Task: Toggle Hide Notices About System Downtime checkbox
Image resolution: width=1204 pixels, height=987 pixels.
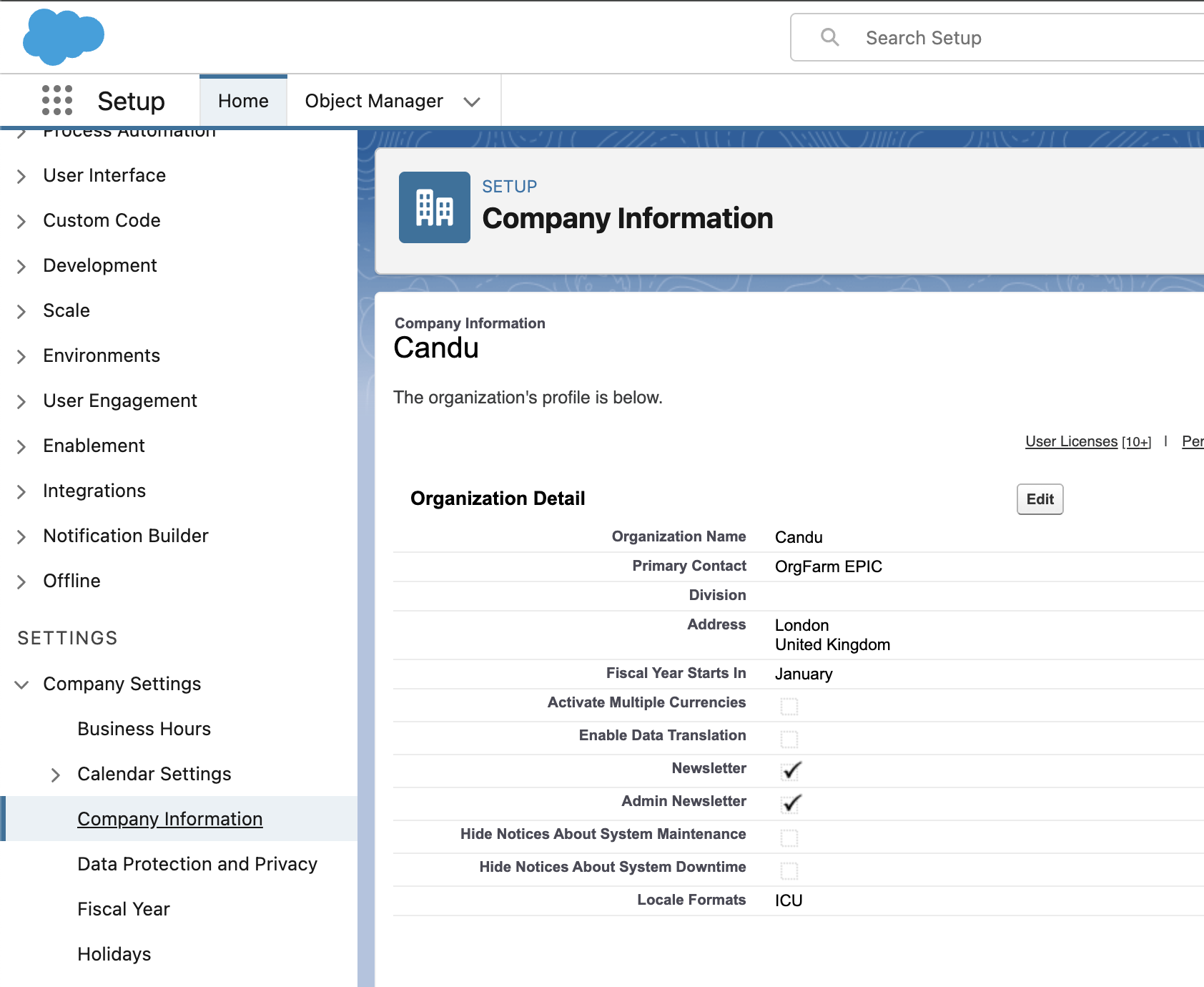Action: [789, 870]
